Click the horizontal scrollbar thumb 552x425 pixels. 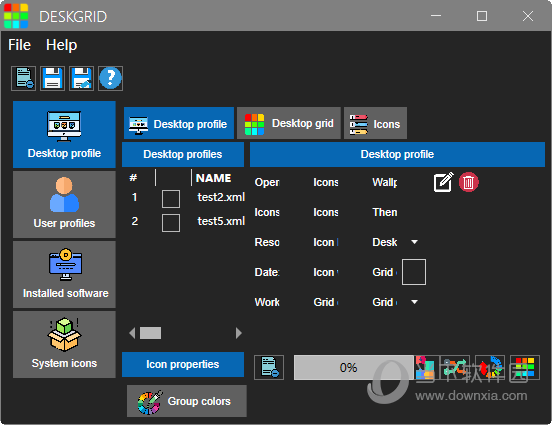tap(150, 333)
